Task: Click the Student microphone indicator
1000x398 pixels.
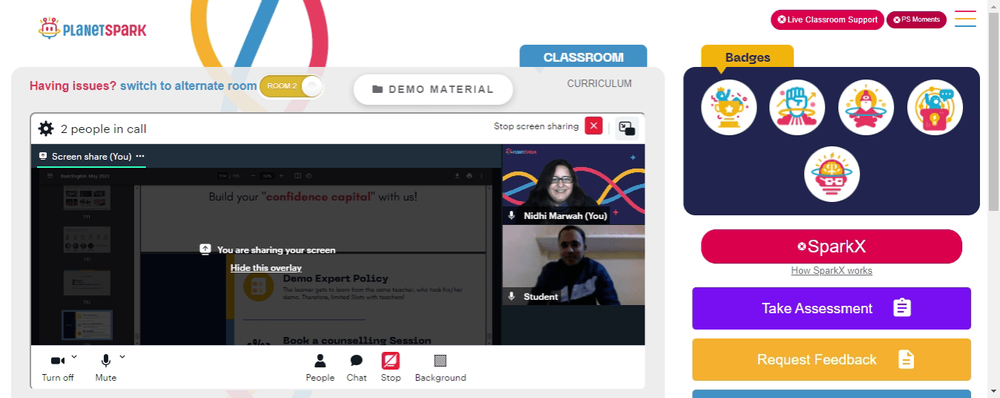Action: tap(511, 297)
